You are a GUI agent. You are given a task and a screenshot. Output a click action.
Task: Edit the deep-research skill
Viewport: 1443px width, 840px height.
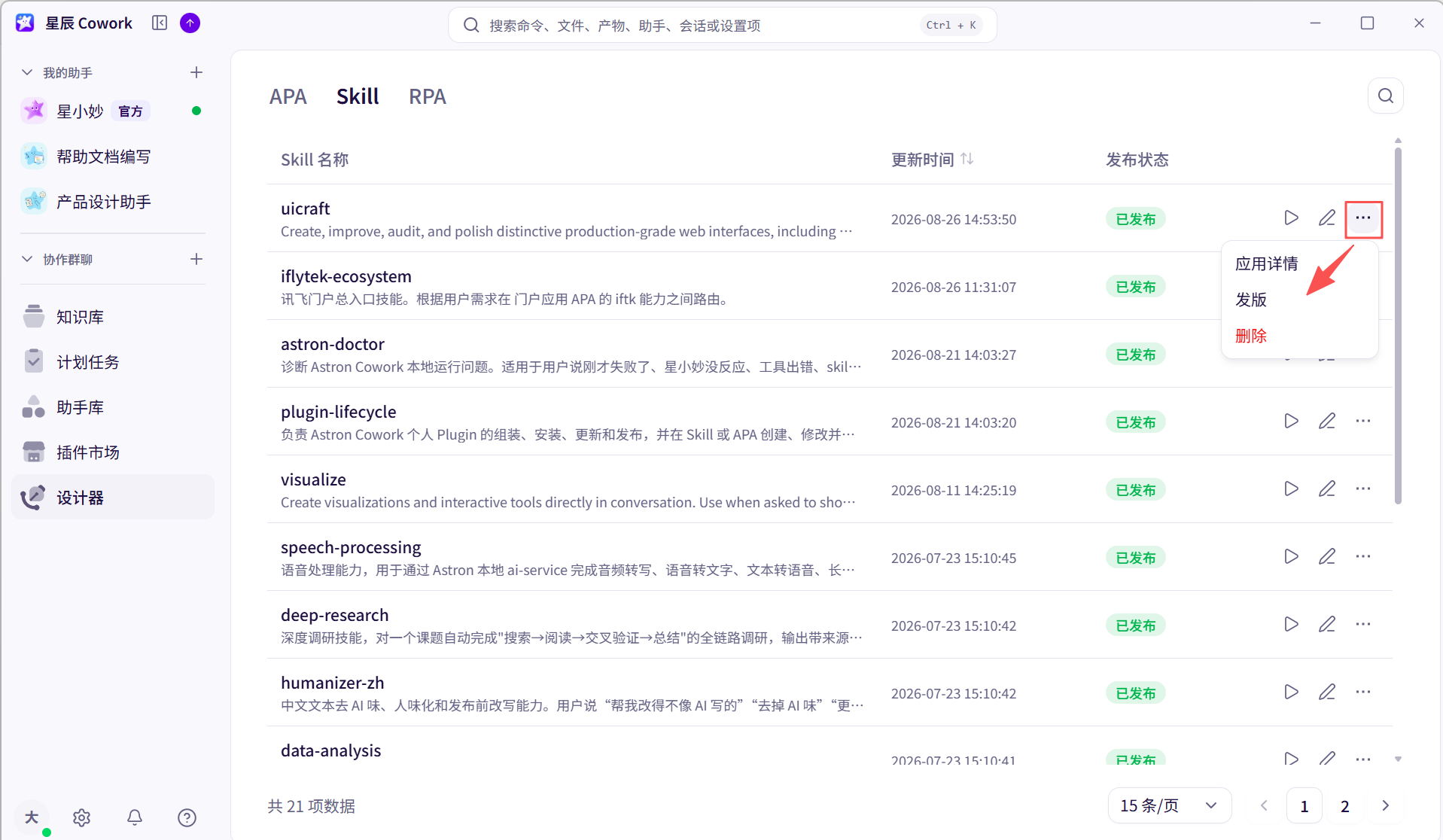click(1327, 625)
